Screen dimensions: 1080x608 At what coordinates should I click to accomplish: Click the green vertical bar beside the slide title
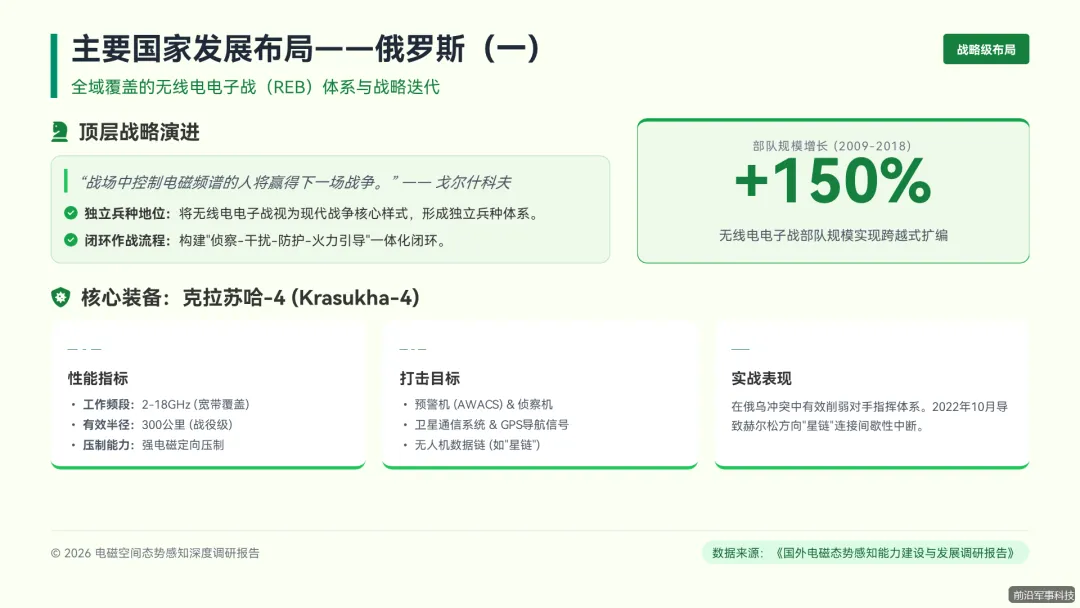coord(54,66)
